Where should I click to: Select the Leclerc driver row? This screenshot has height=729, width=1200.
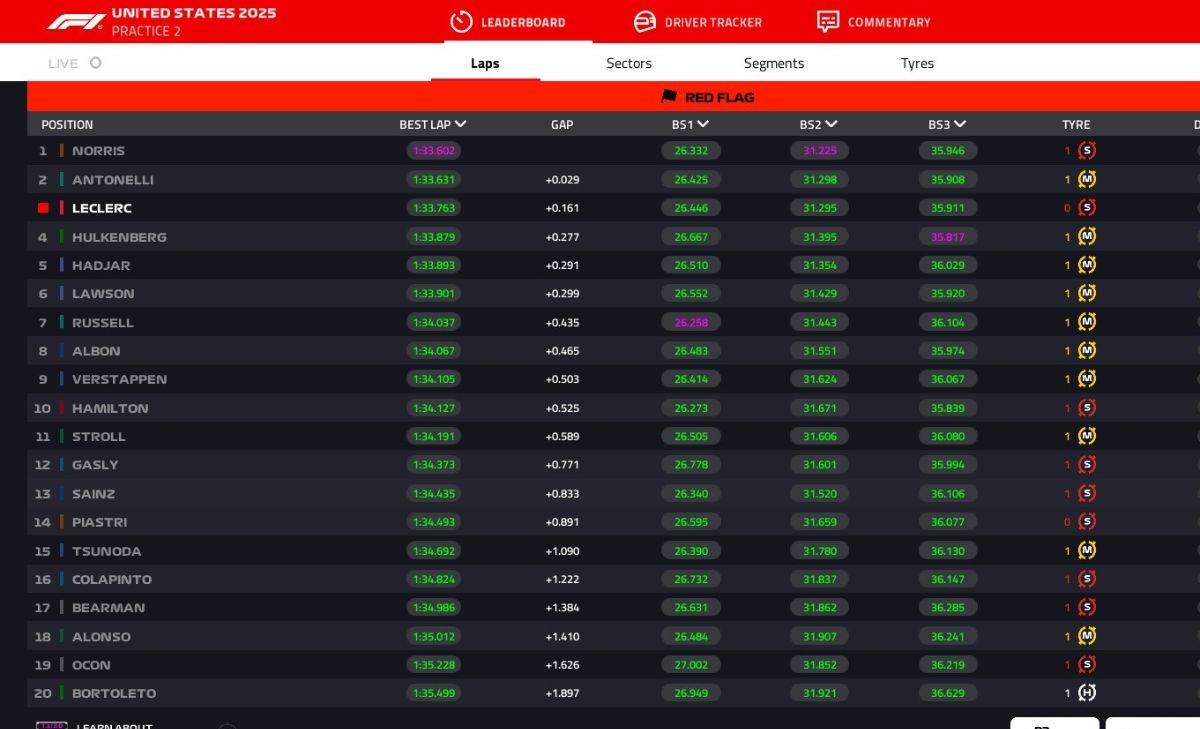pos(102,208)
